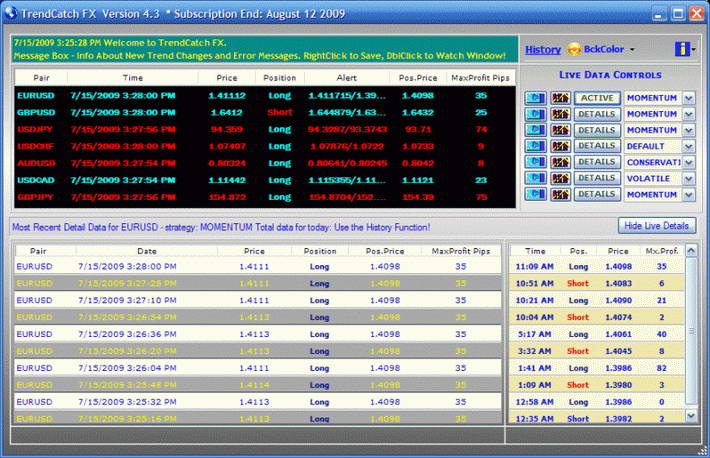Expand the DEFAULT strategy dropdown arrow
The width and height of the screenshot is (710, 458).
(689, 146)
